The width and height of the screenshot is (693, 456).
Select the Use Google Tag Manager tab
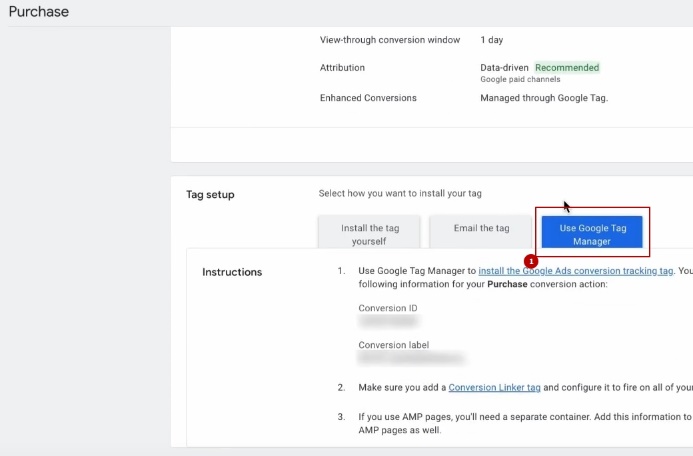click(x=592, y=234)
